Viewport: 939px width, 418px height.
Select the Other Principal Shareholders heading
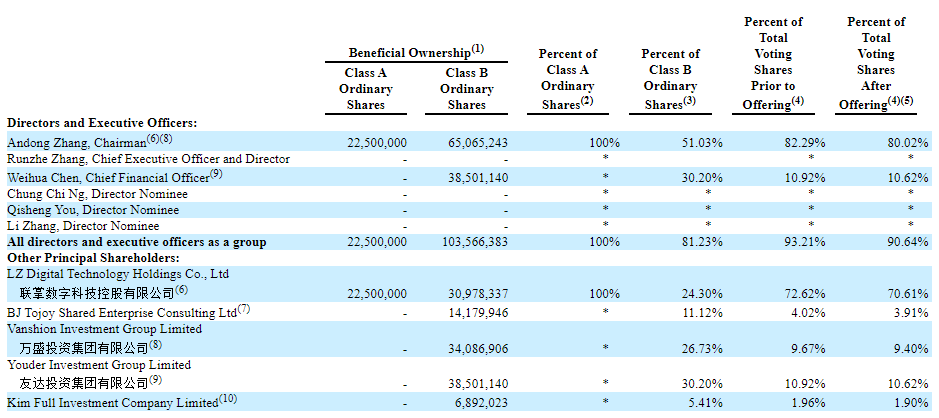pos(93,258)
